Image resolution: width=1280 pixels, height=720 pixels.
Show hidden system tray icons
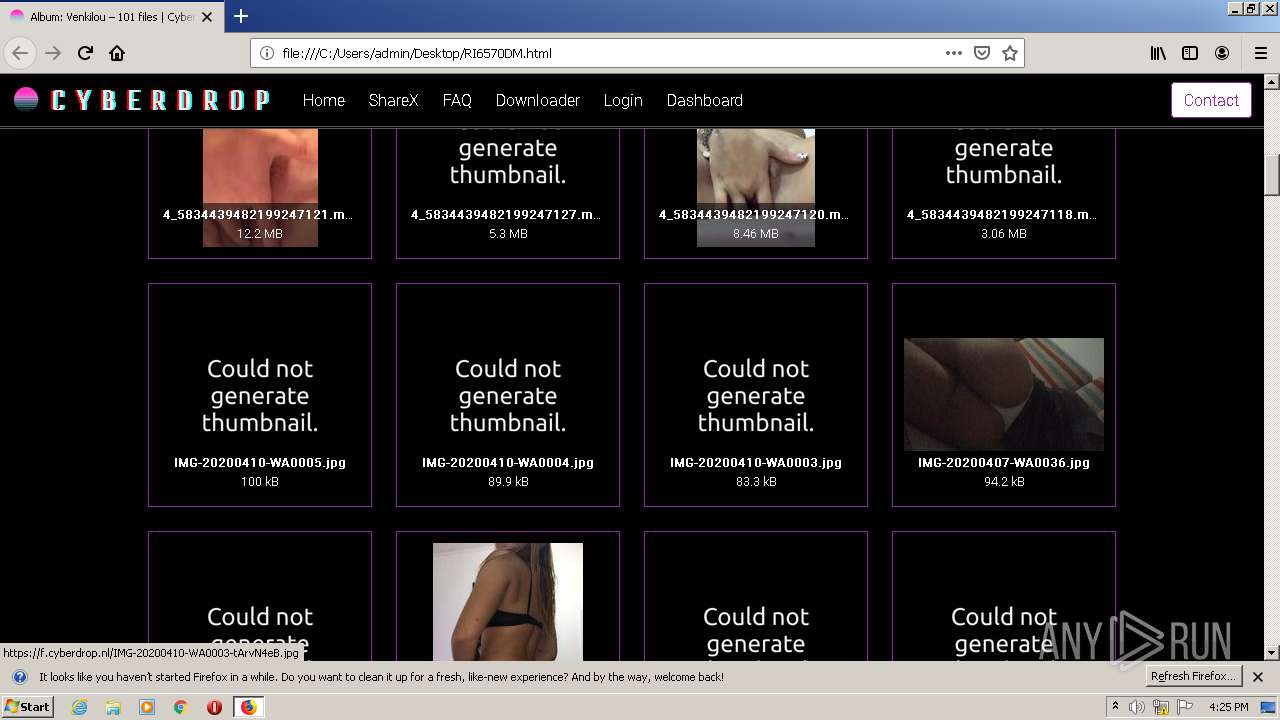[x=1115, y=707]
